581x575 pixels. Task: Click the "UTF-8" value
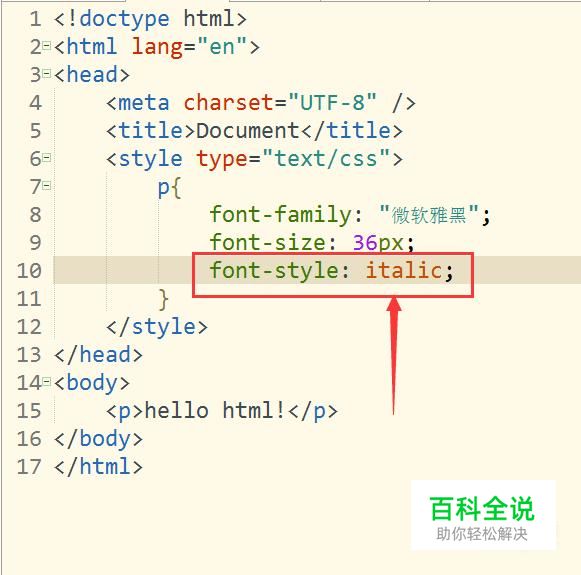(332, 102)
